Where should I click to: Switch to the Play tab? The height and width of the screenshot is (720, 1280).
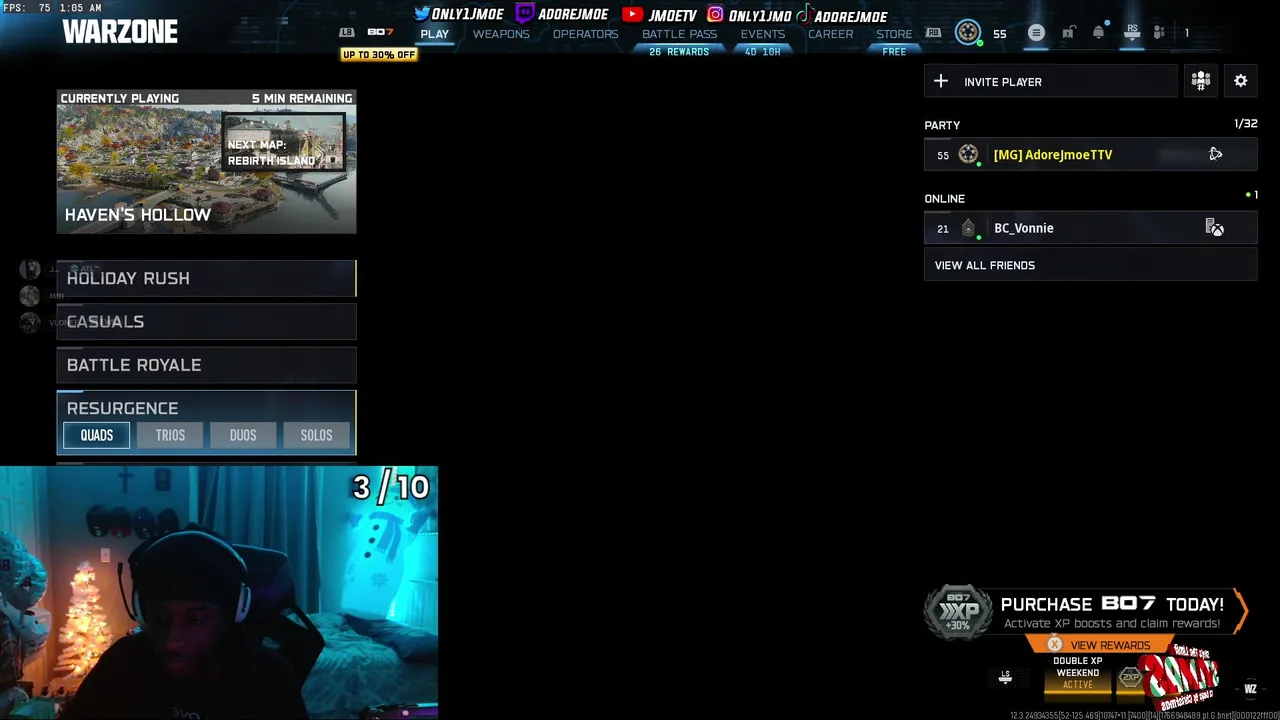[435, 34]
